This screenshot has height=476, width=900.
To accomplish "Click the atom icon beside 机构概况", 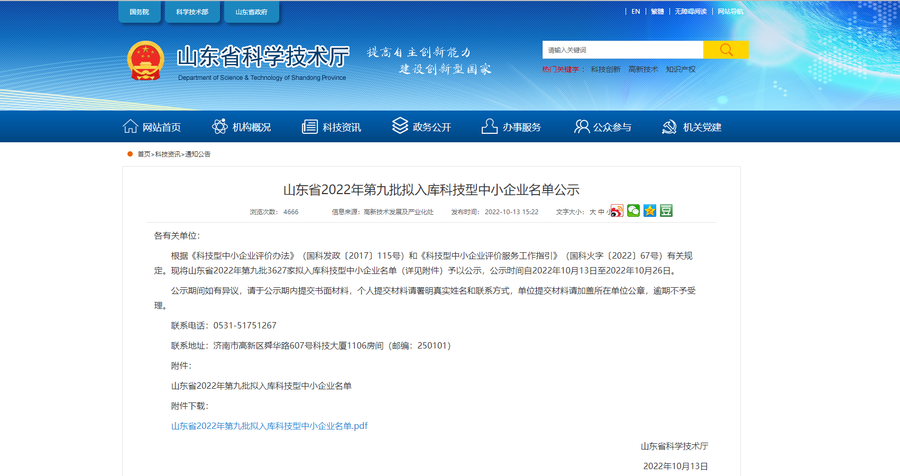I will tap(220, 126).
